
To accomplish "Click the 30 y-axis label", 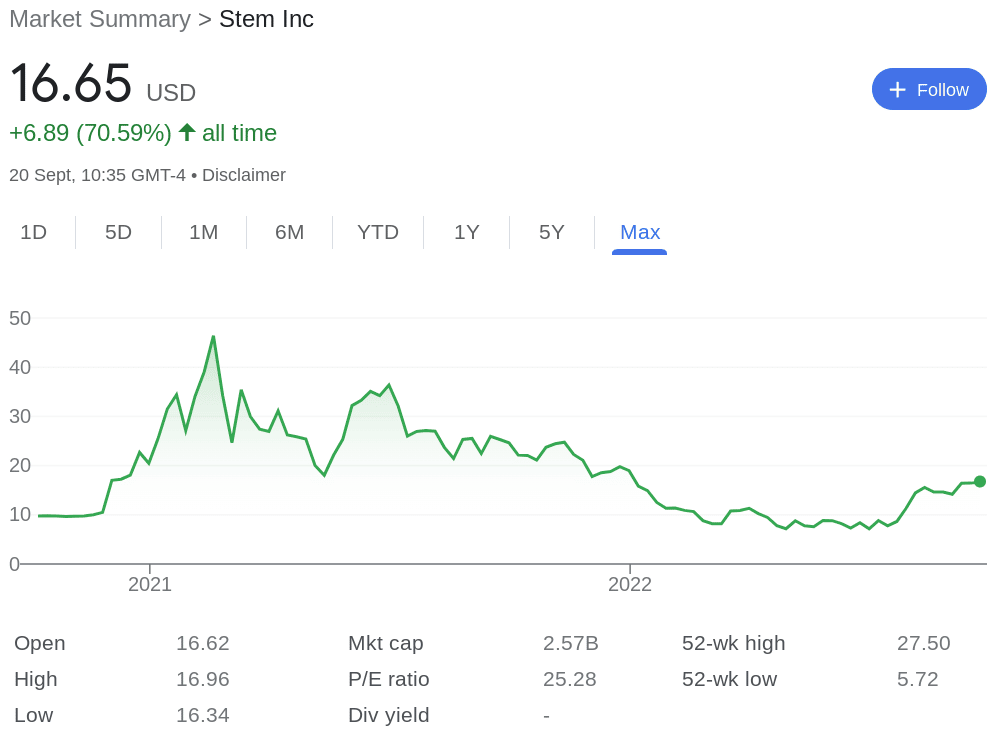I will tap(20, 416).
